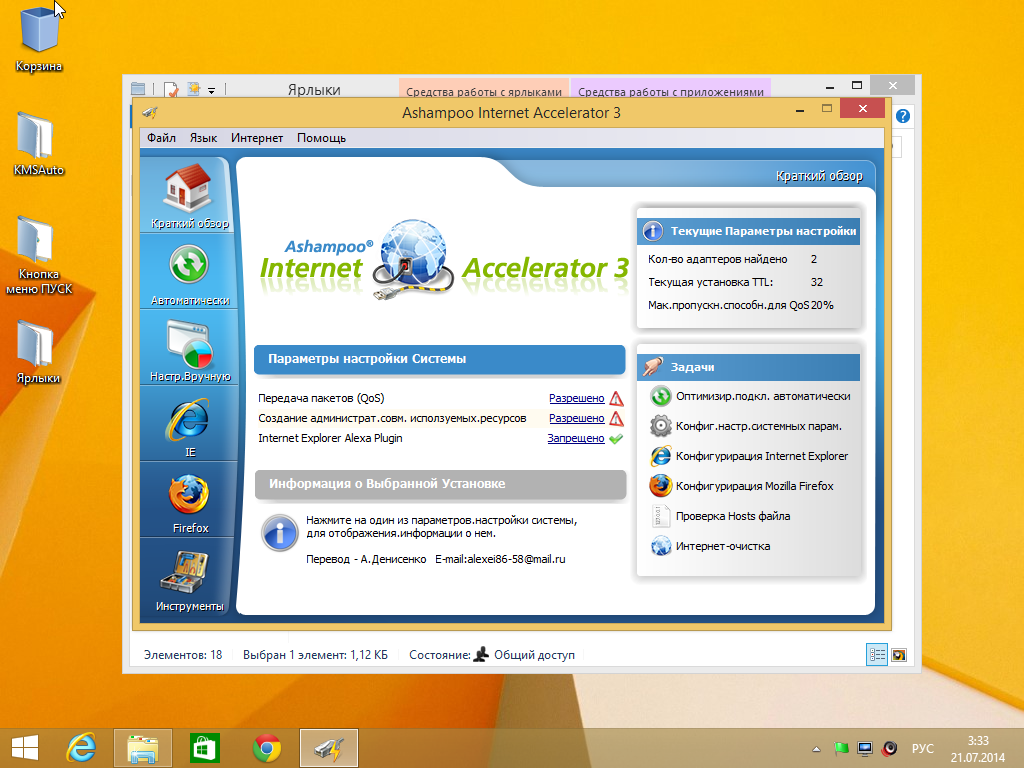Open the IE sidebar section
Viewport: 1024px width, 768px height.
(x=189, y=426)
